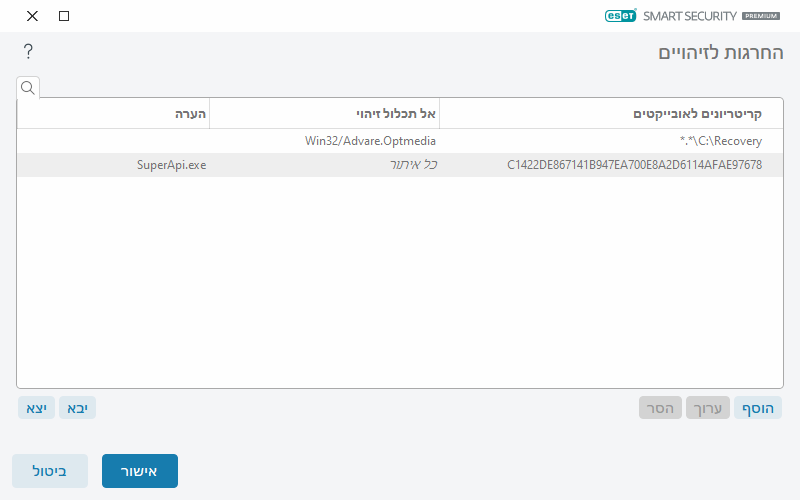Click the החרגות לזיהויים page title
This screenshot has width=800, height=500.
pyautogui.click(x=720, y=52)
